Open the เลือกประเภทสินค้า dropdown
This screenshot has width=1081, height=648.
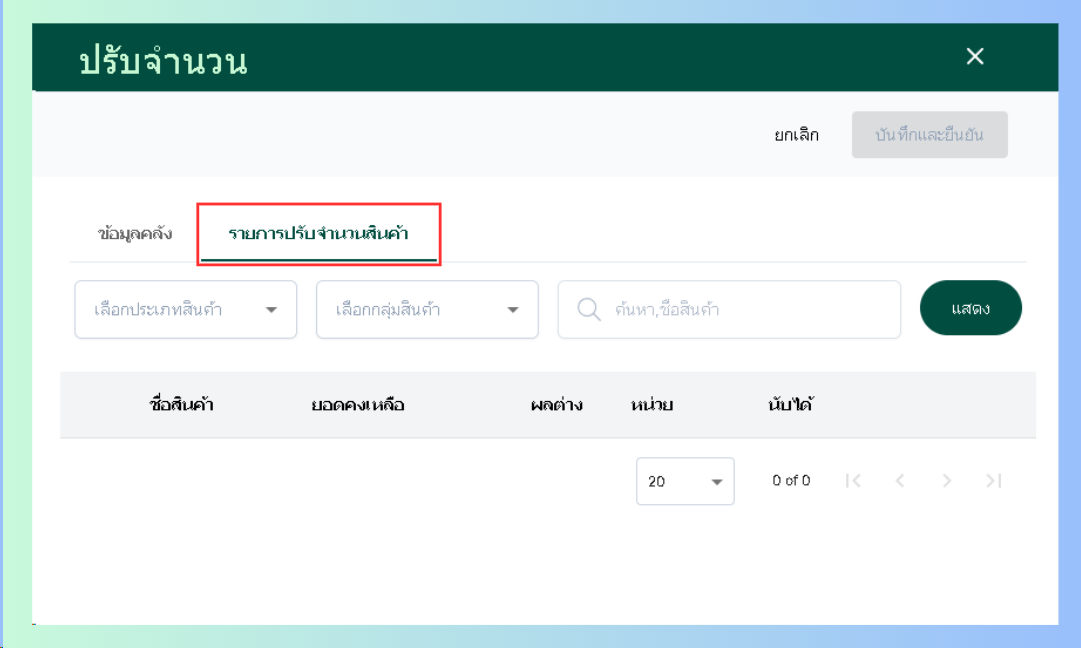pyautogui.click(x=185, y=310)
